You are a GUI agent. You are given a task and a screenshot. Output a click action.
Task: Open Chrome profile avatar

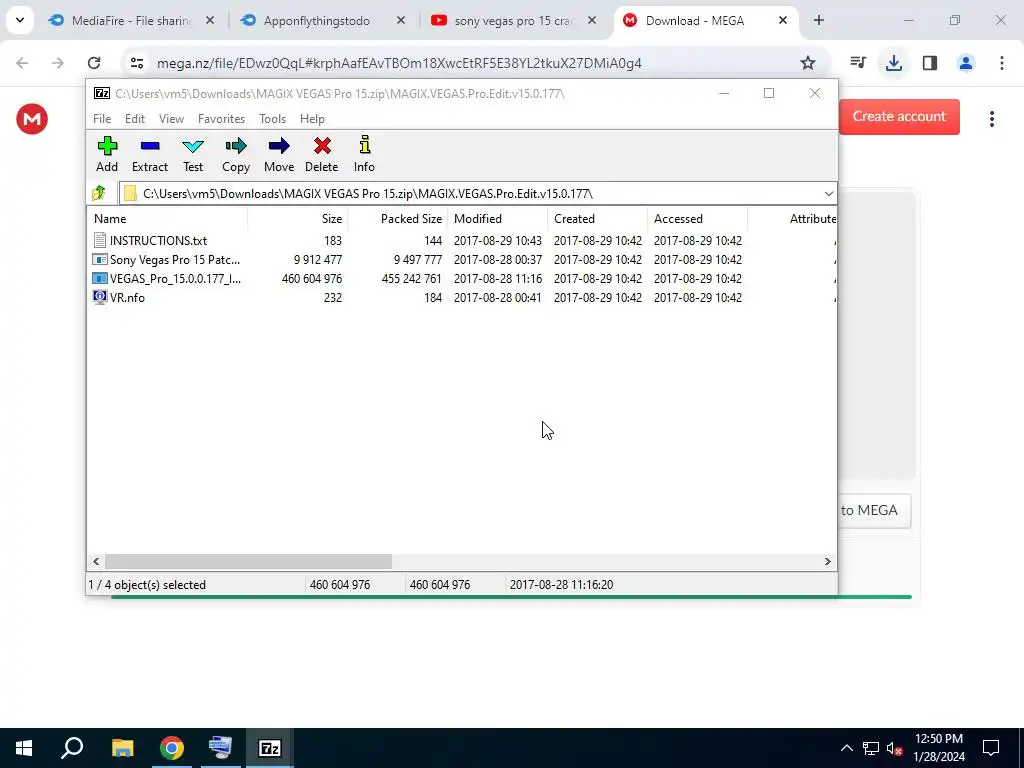click(965, 63)
